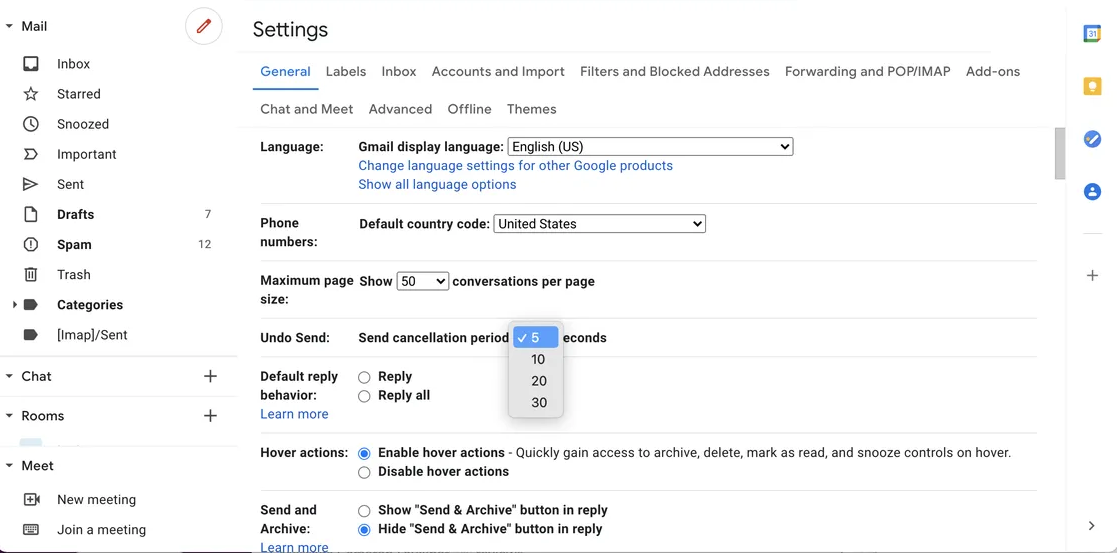Click Show all language options link
Image resolution: width=1117 pixels, height=553 pixels.
pos(437,185)
